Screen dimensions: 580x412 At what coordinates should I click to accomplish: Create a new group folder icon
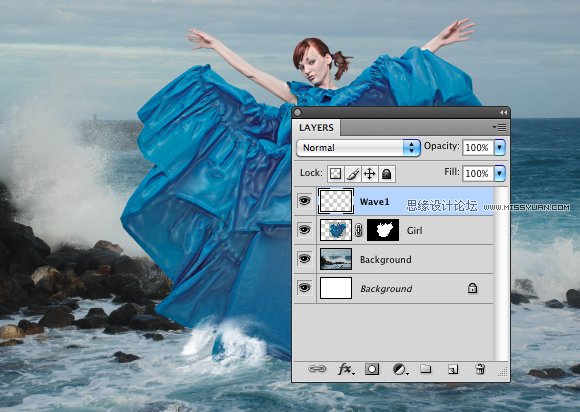(x=426, y=369)
